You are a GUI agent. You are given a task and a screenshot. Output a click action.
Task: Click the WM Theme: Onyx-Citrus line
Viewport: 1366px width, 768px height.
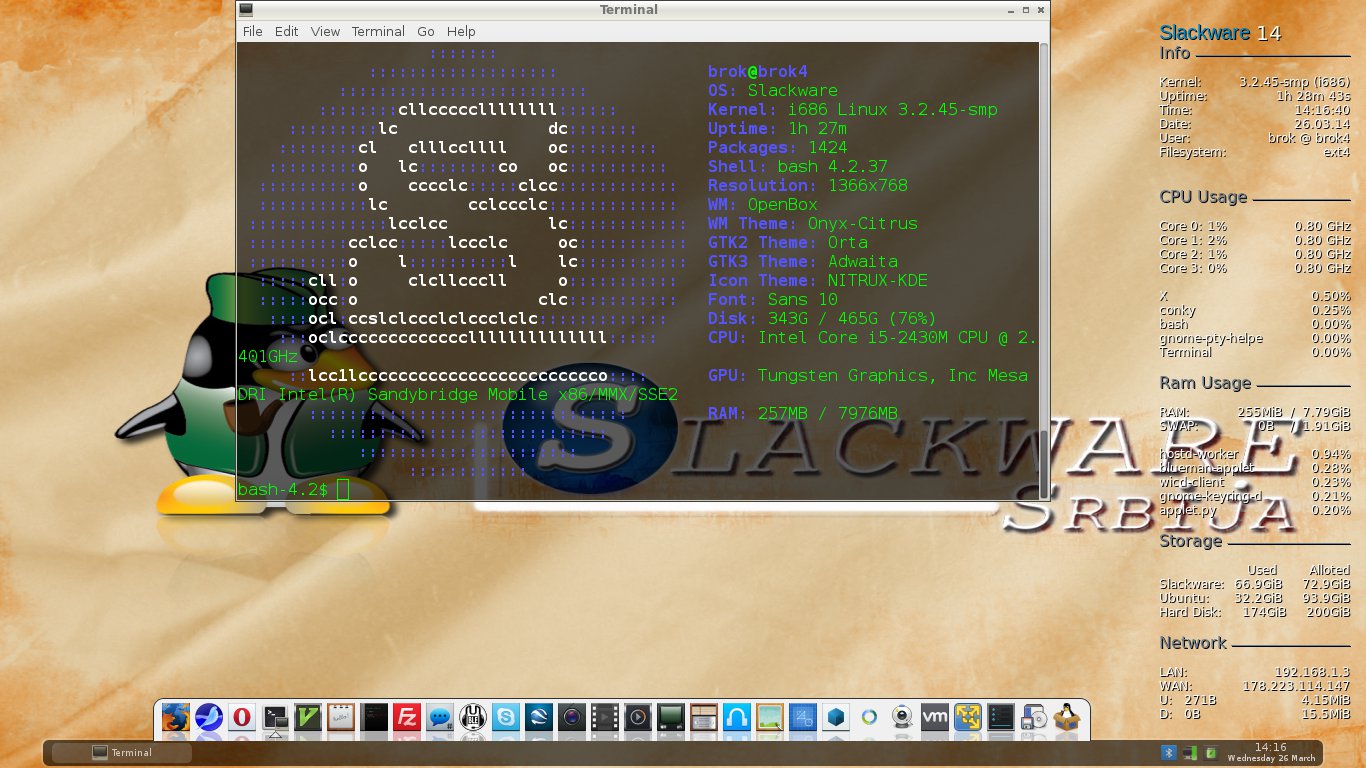(813, 224)
